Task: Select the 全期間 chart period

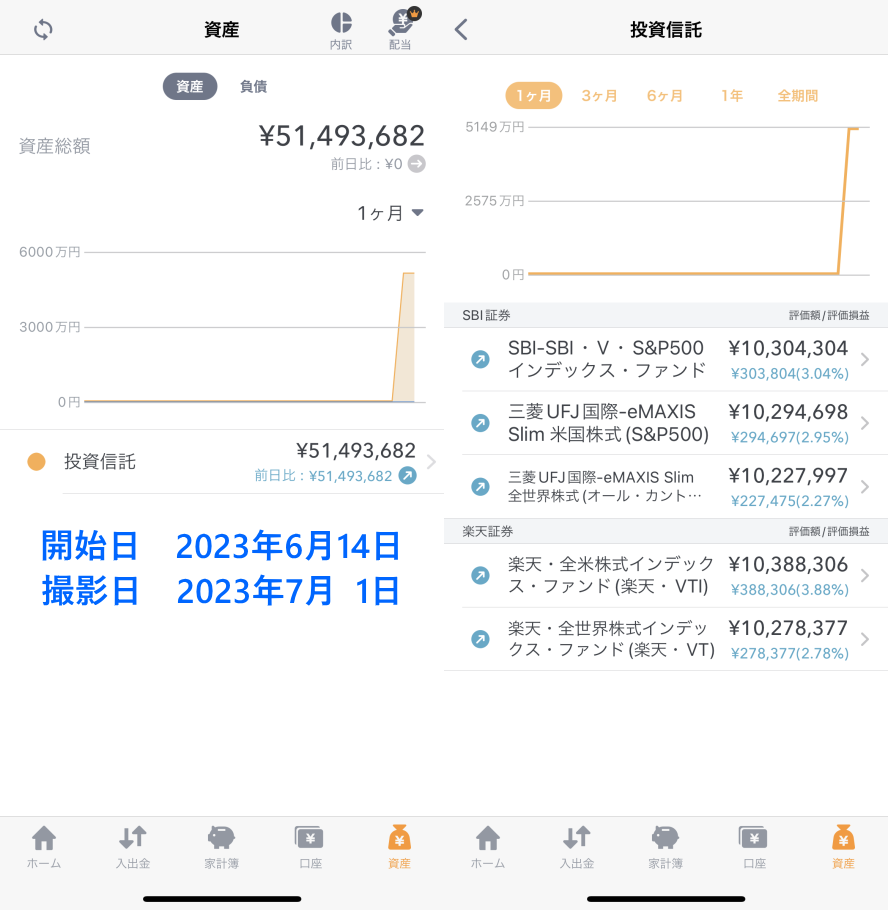Action: coord(798,95)
